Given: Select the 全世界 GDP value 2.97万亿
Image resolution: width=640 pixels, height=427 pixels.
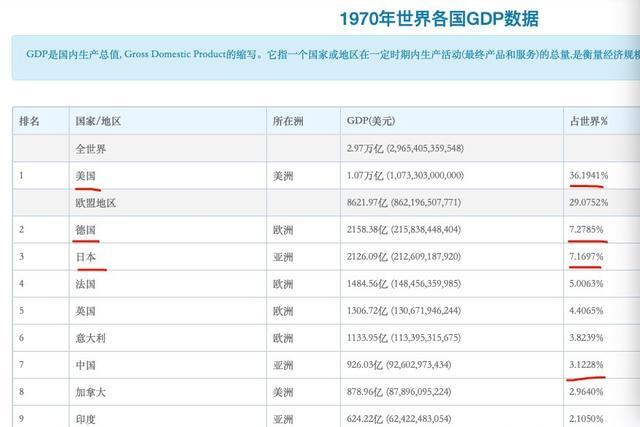Looking at the screenshot, I should (x=405, y=148).
